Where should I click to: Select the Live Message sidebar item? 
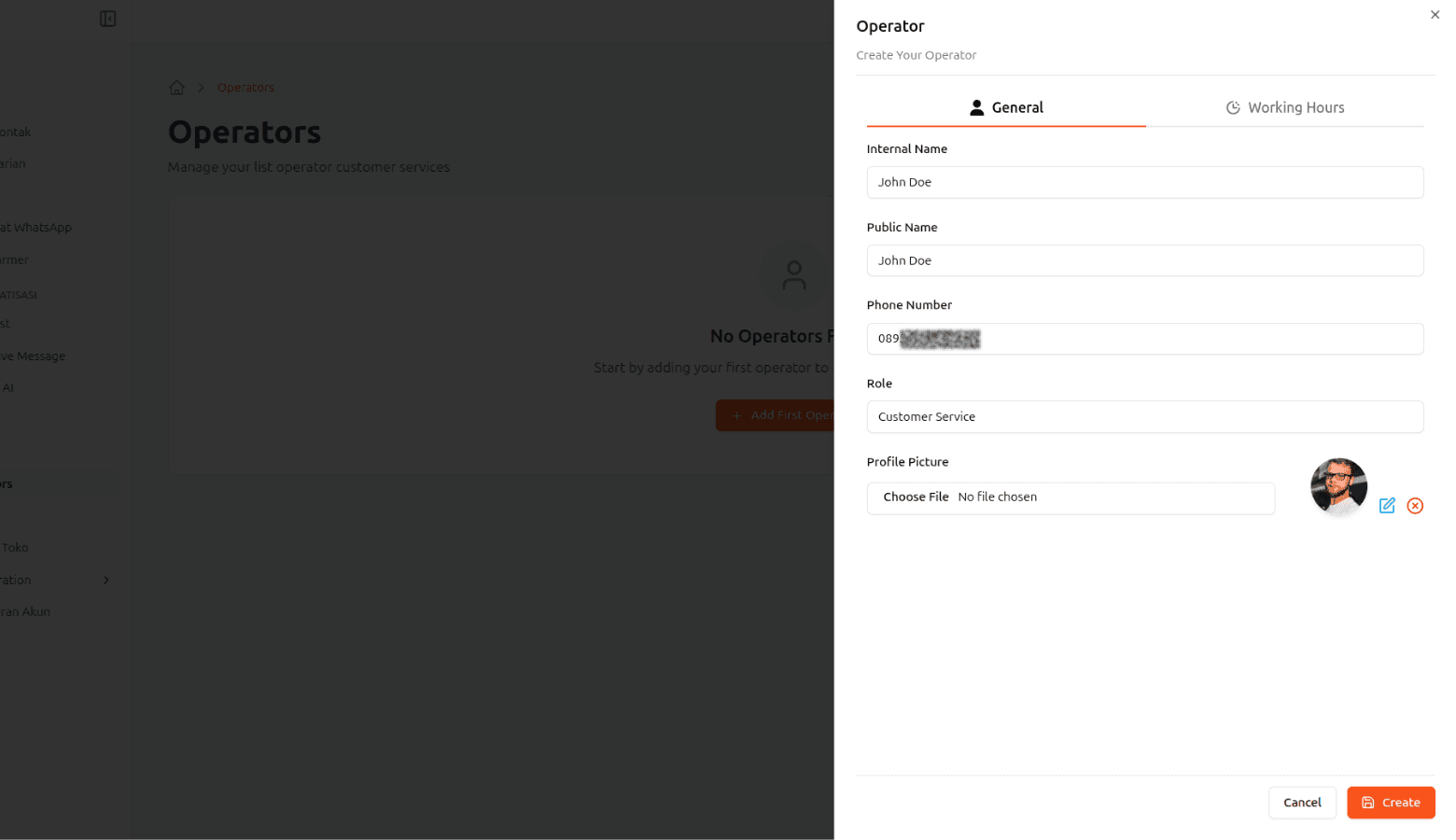(35, 357)
